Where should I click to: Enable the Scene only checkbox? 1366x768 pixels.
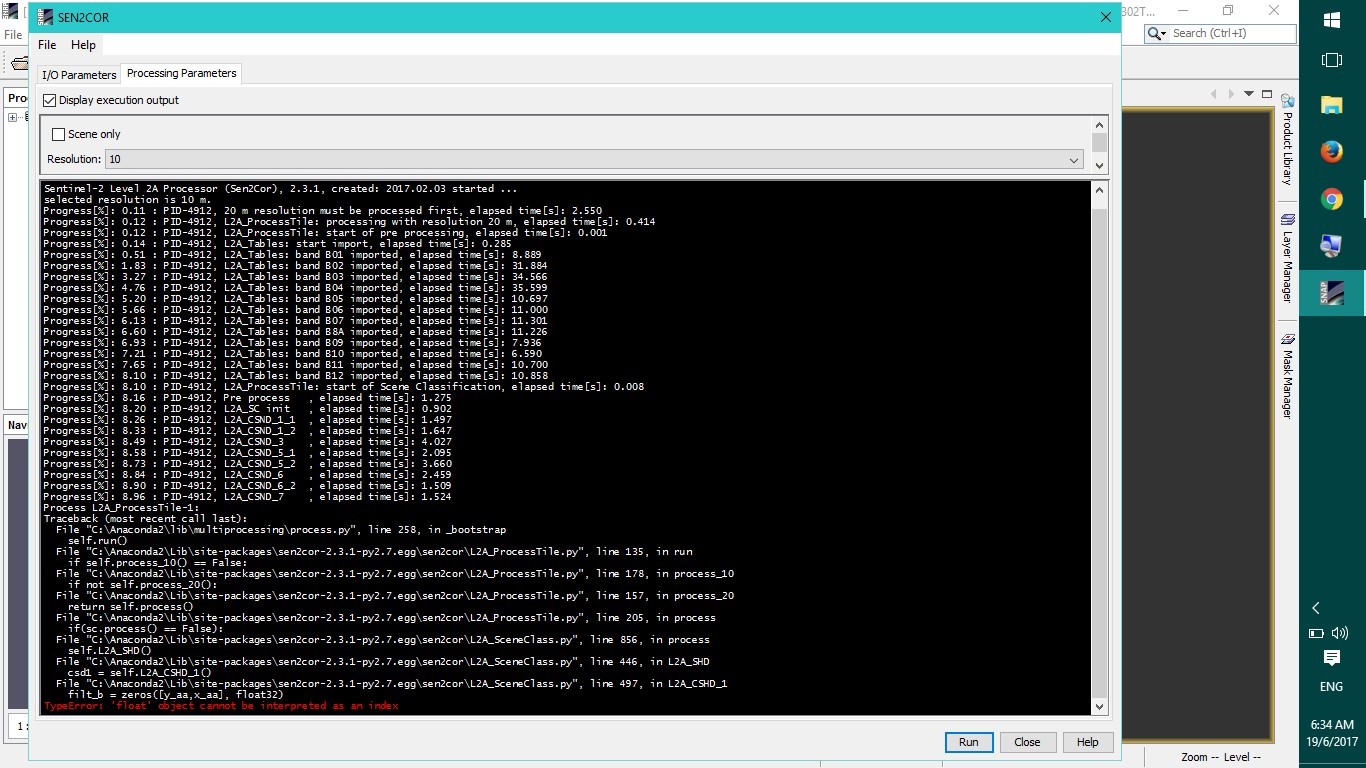pos(58,134)
